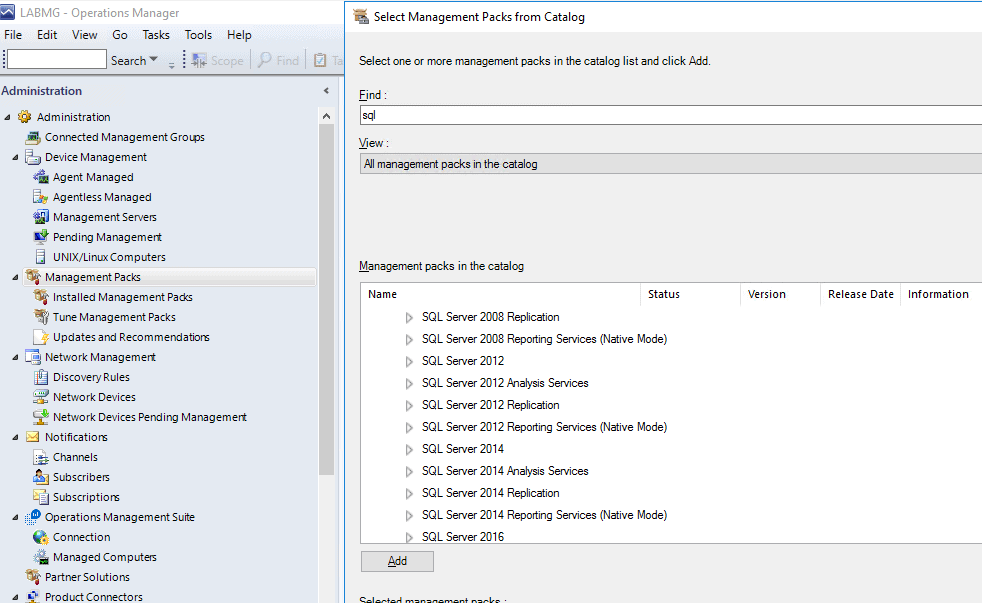Expand SQL Server 2016 catalog entry
The height and width of the screenshot is (603, 982).
point(409,537)
